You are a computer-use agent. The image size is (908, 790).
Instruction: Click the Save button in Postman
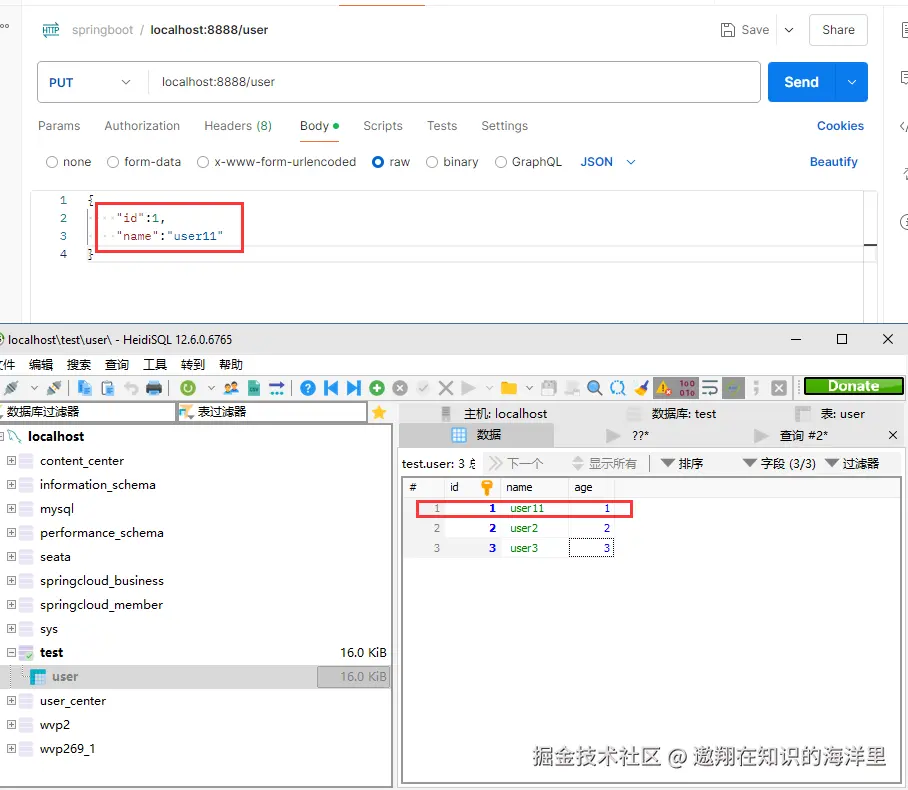pos(745,30)
